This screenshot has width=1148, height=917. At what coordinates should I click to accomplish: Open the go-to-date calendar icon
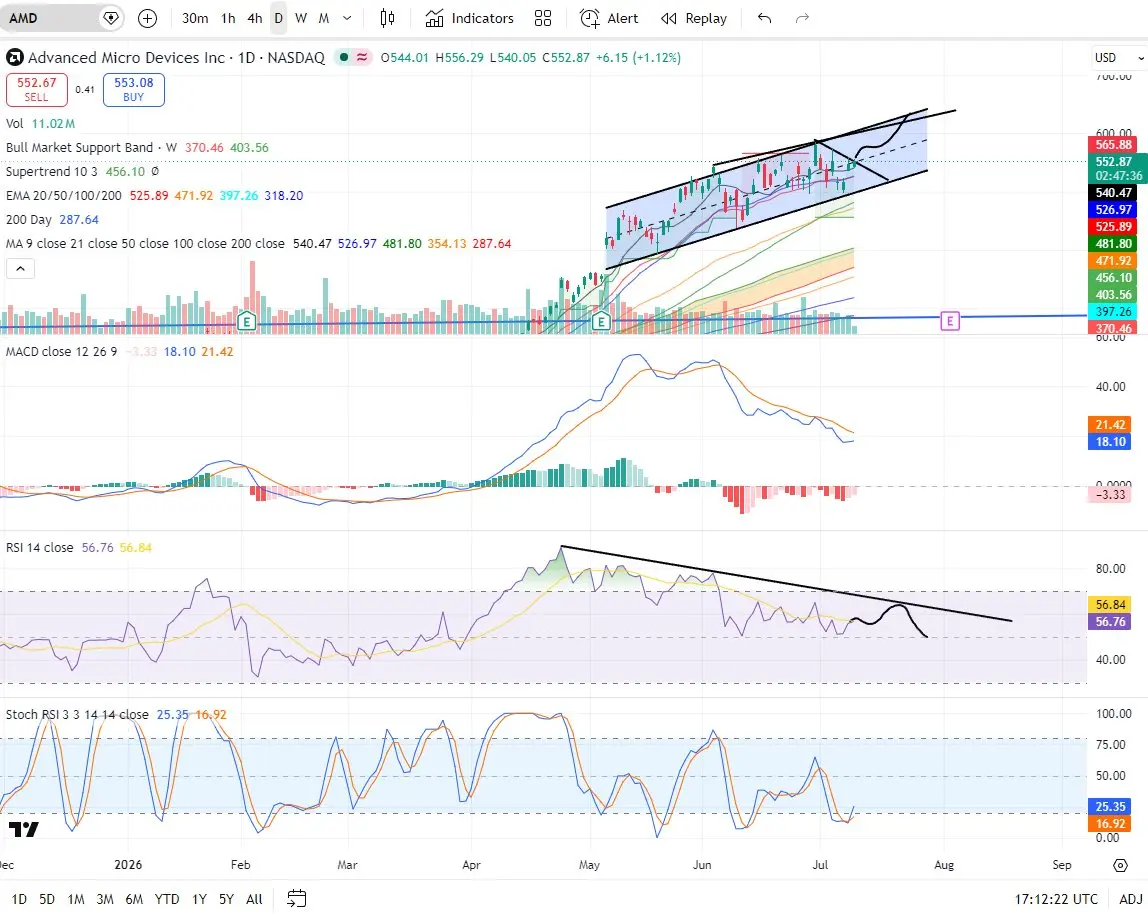coord(297,899)
